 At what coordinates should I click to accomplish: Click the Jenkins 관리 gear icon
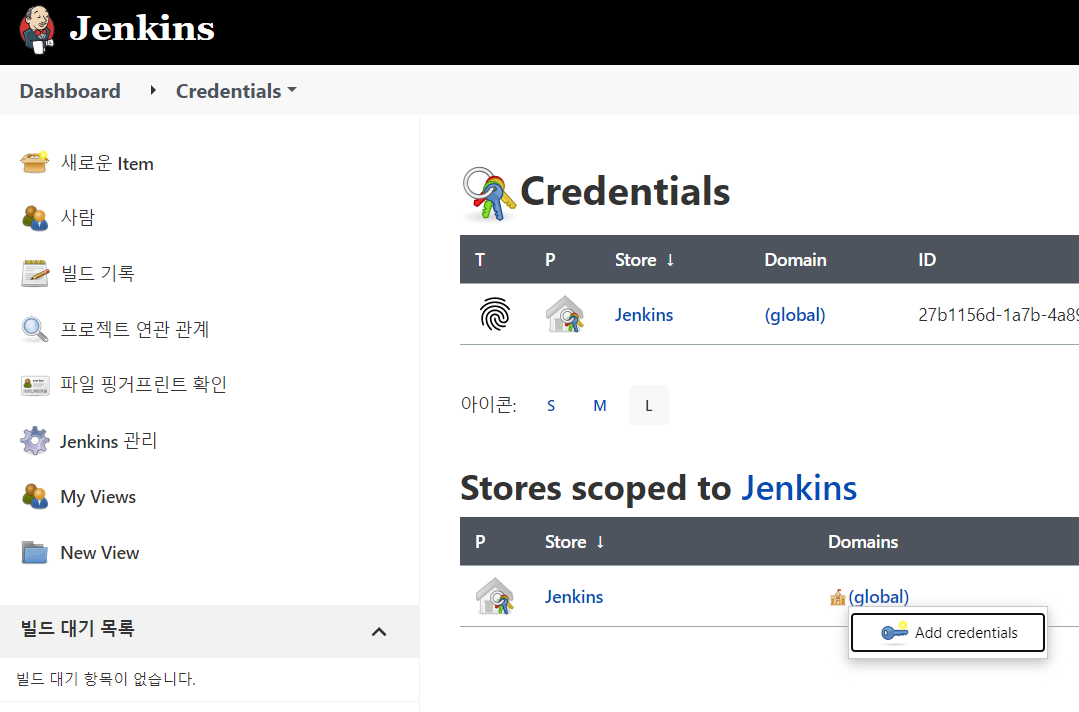pyautogui.click(x=34, y=441)
